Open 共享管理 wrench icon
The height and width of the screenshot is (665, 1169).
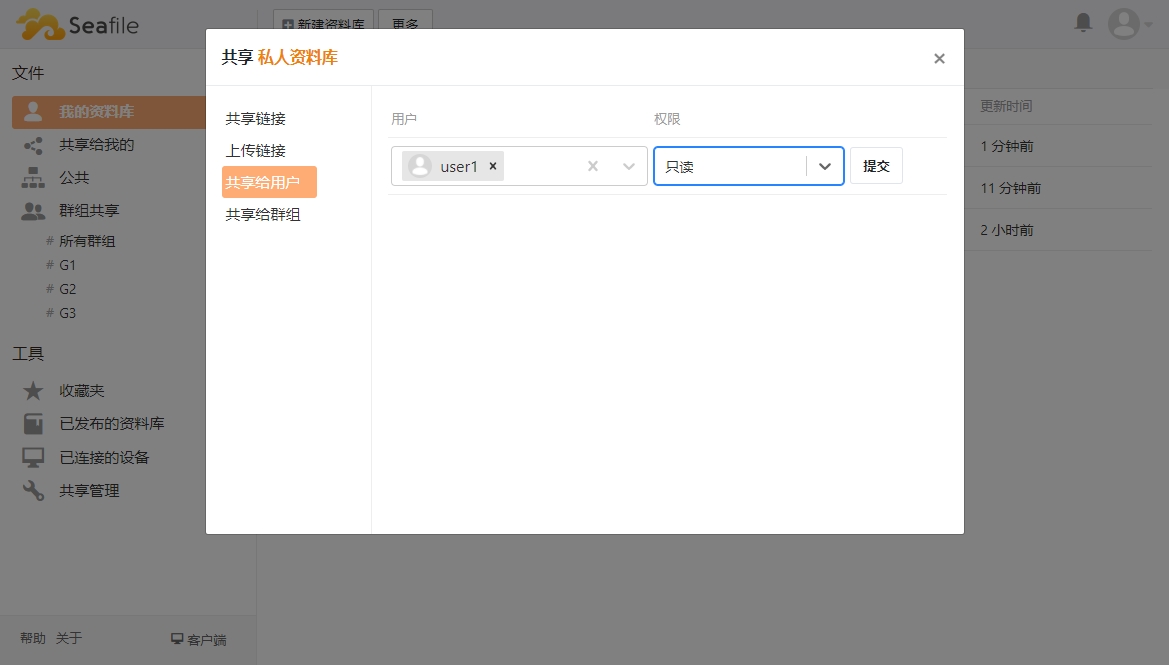[34, 491]
